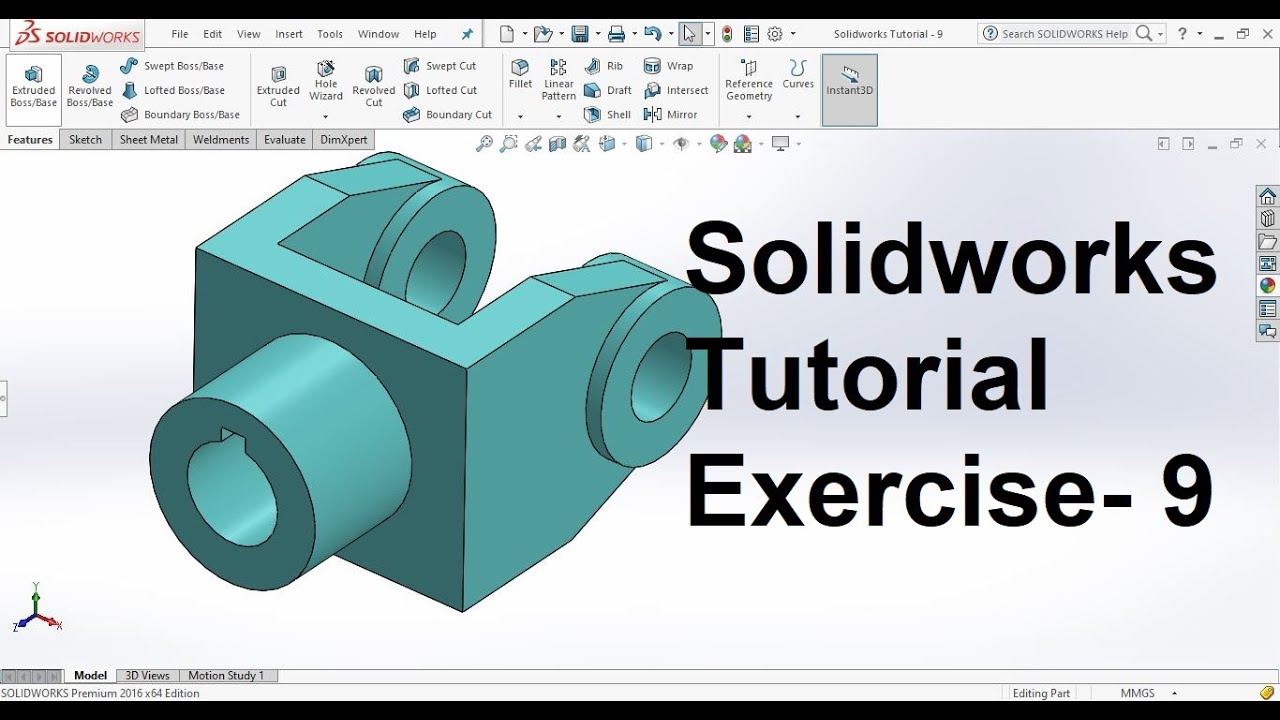Click the Zoom to Area icon
Viewport: 1280px width, 720px height.
(509, 144)
